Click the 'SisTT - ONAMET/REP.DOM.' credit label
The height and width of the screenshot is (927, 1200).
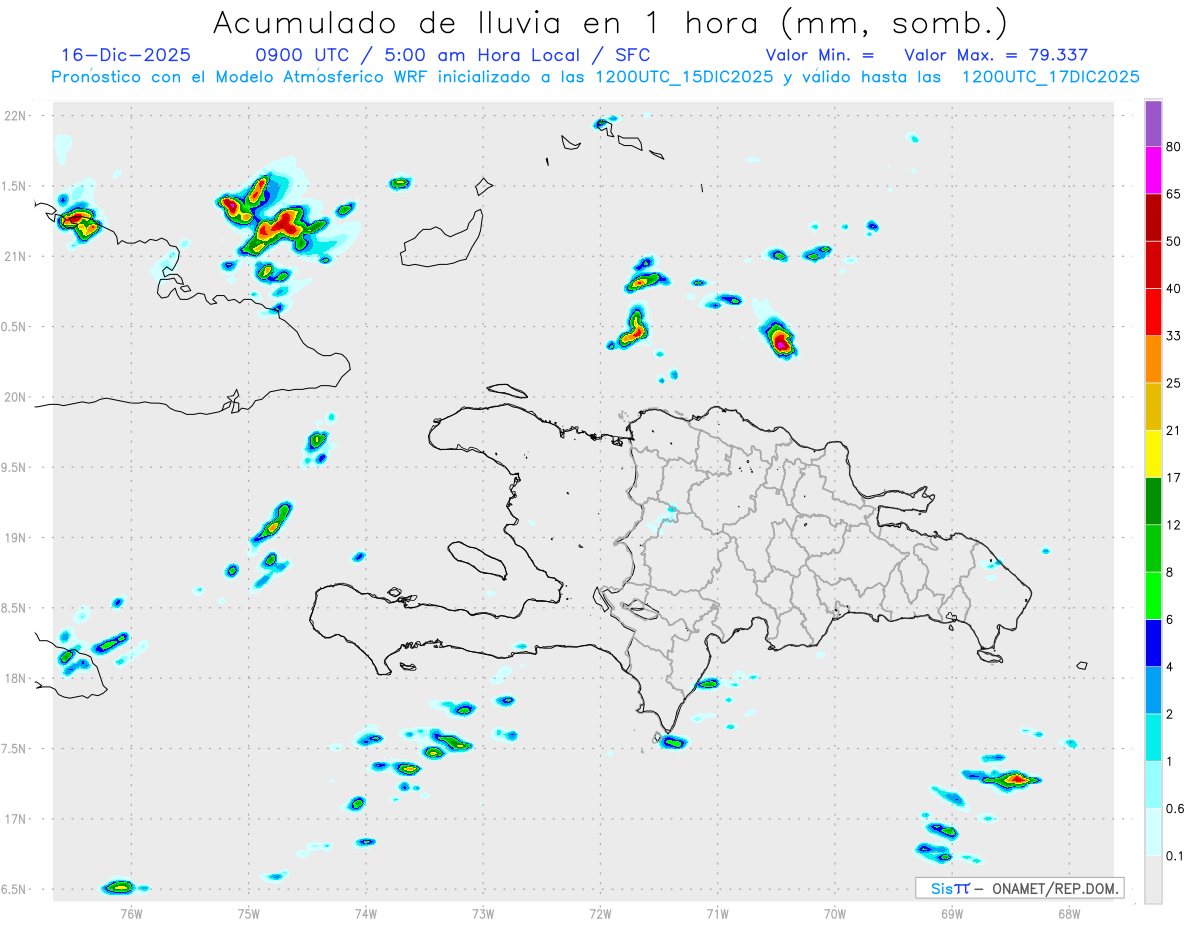pos(1020,888)
